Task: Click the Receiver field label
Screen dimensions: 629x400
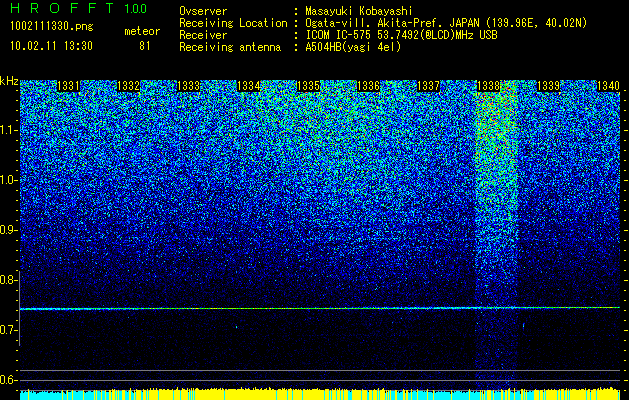Action: pos(203,35)
